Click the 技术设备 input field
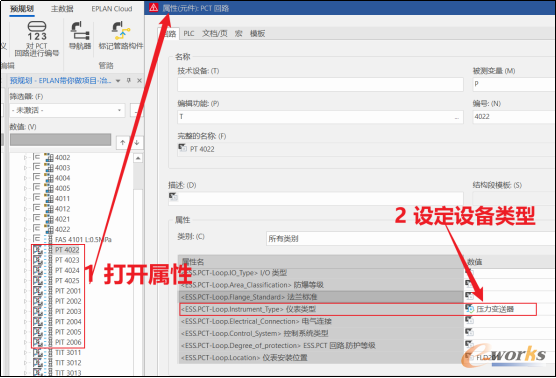Screen dimensions: 556x378 [320, 84]
